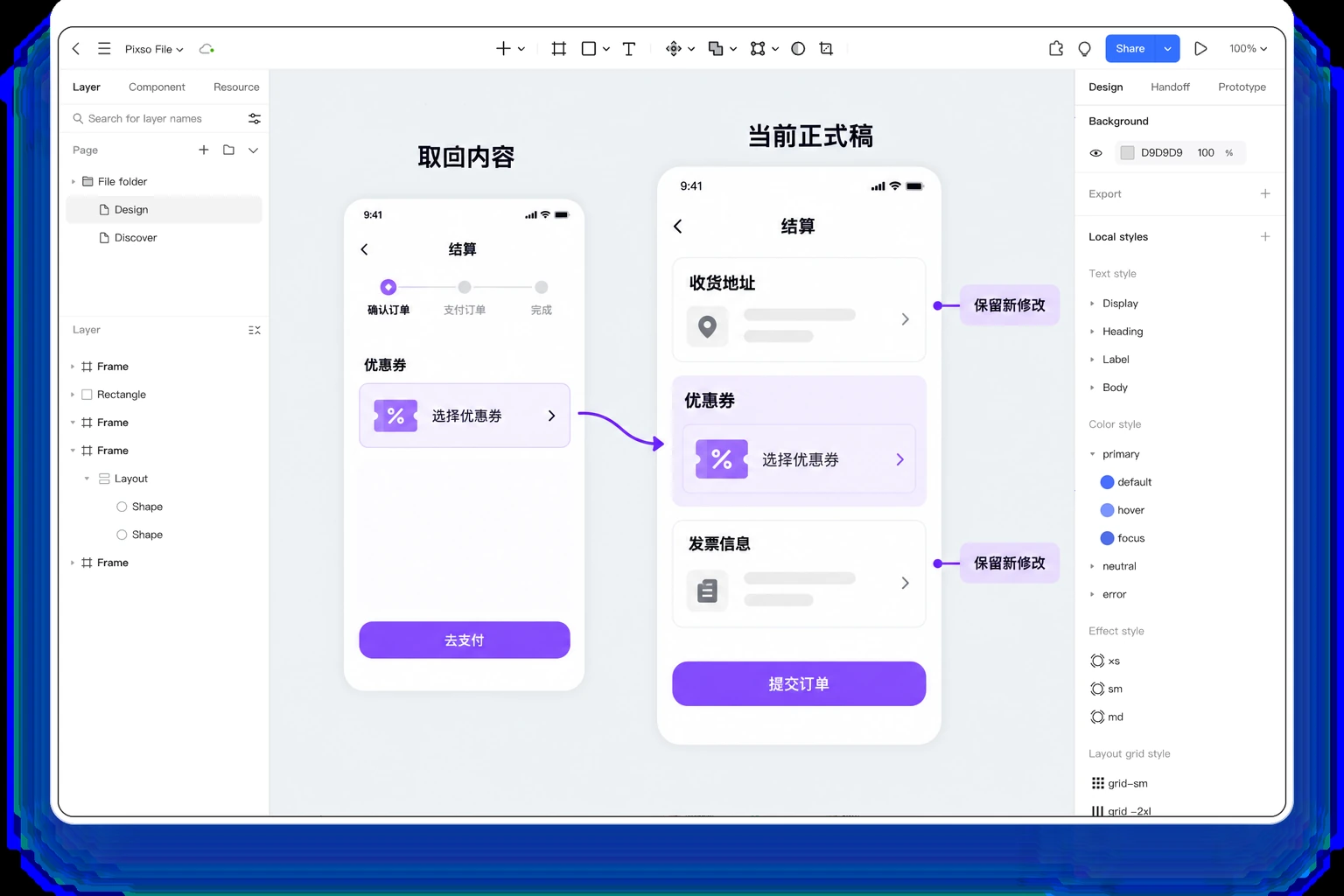Expand the File folder page group
The image size is (1344, 896).
click(x=73, y=182)
